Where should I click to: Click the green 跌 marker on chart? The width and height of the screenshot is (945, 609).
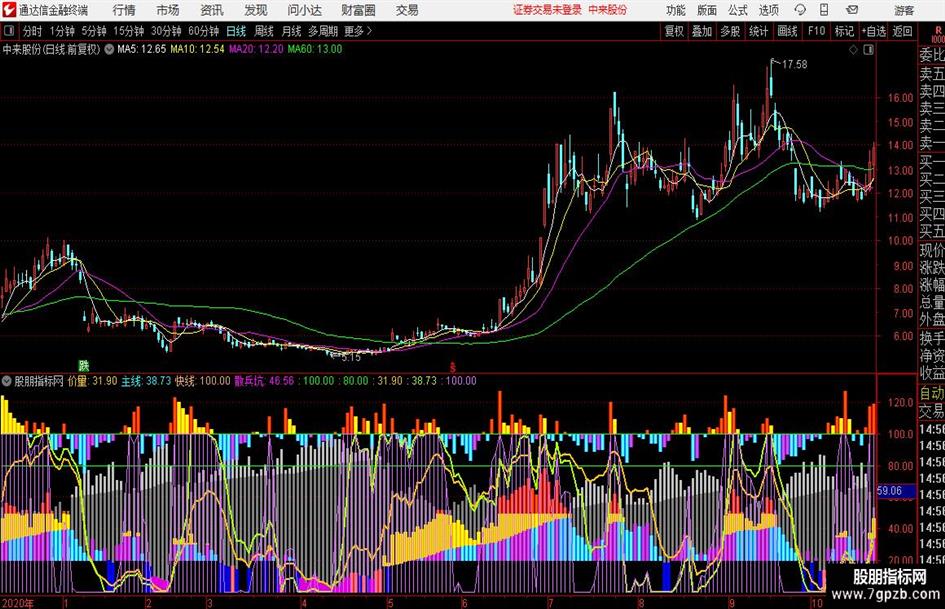84,365
